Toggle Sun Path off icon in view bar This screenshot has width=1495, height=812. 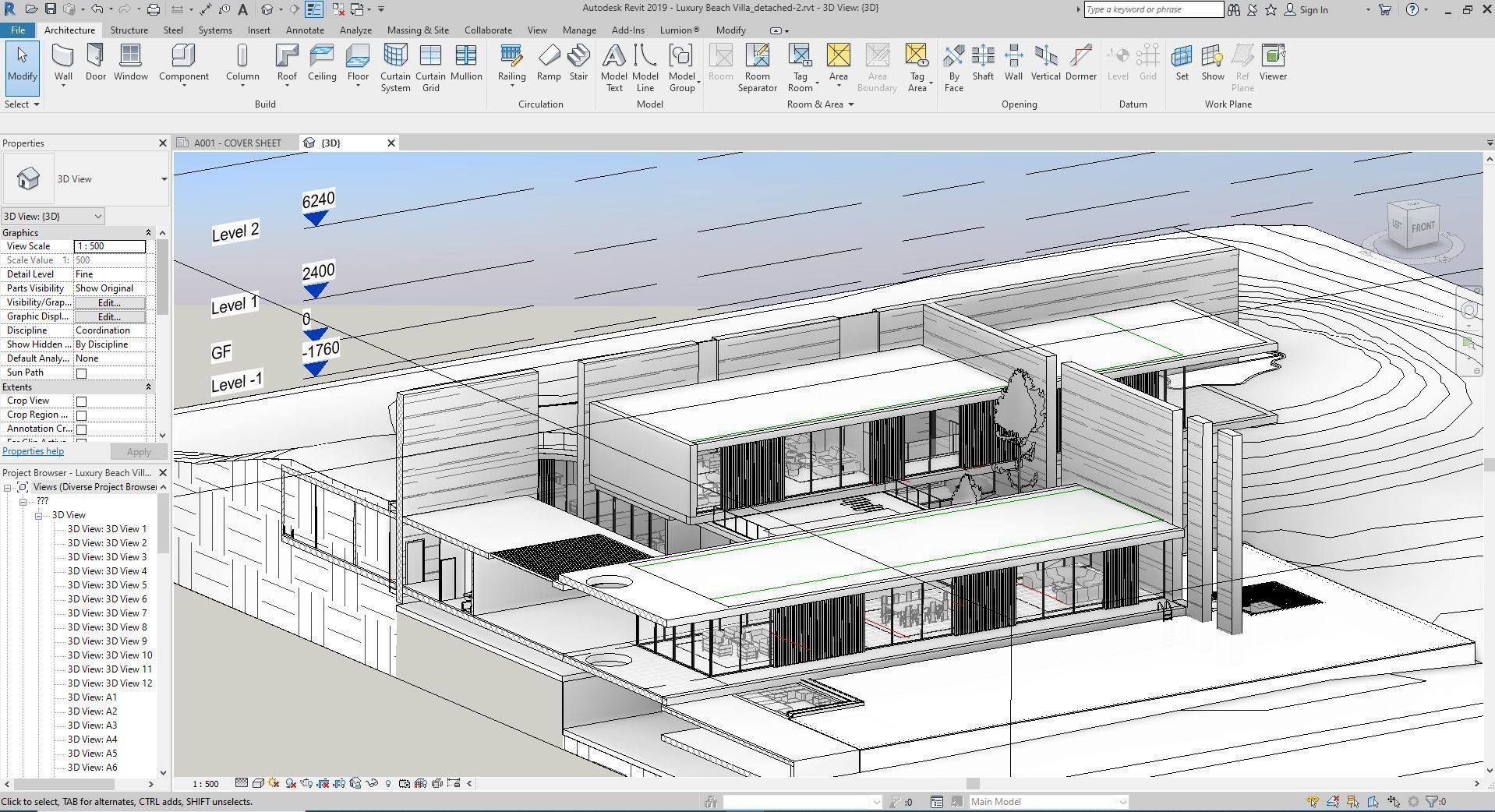pyautogui.click(x=274, y=783)
